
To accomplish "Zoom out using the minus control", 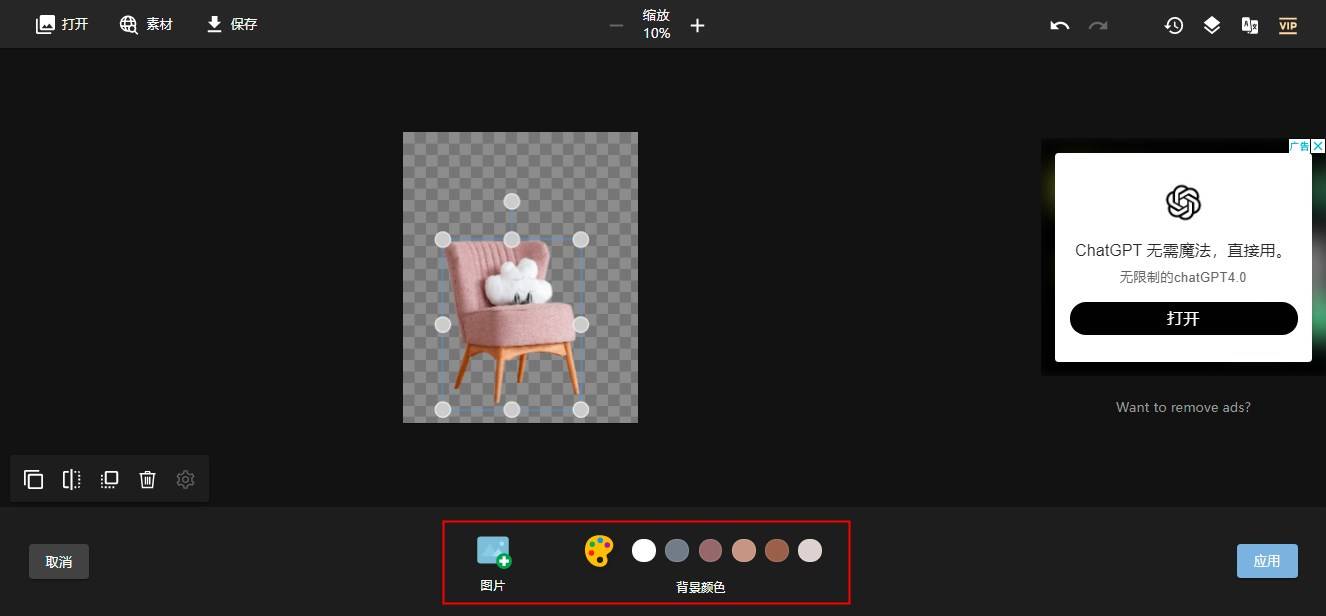I will point(616,25).
